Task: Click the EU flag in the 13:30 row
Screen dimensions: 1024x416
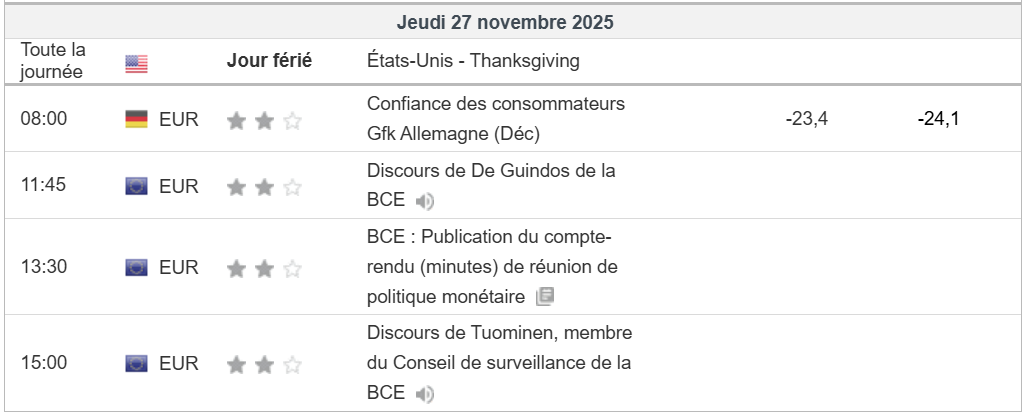Action: click(136, 268)
